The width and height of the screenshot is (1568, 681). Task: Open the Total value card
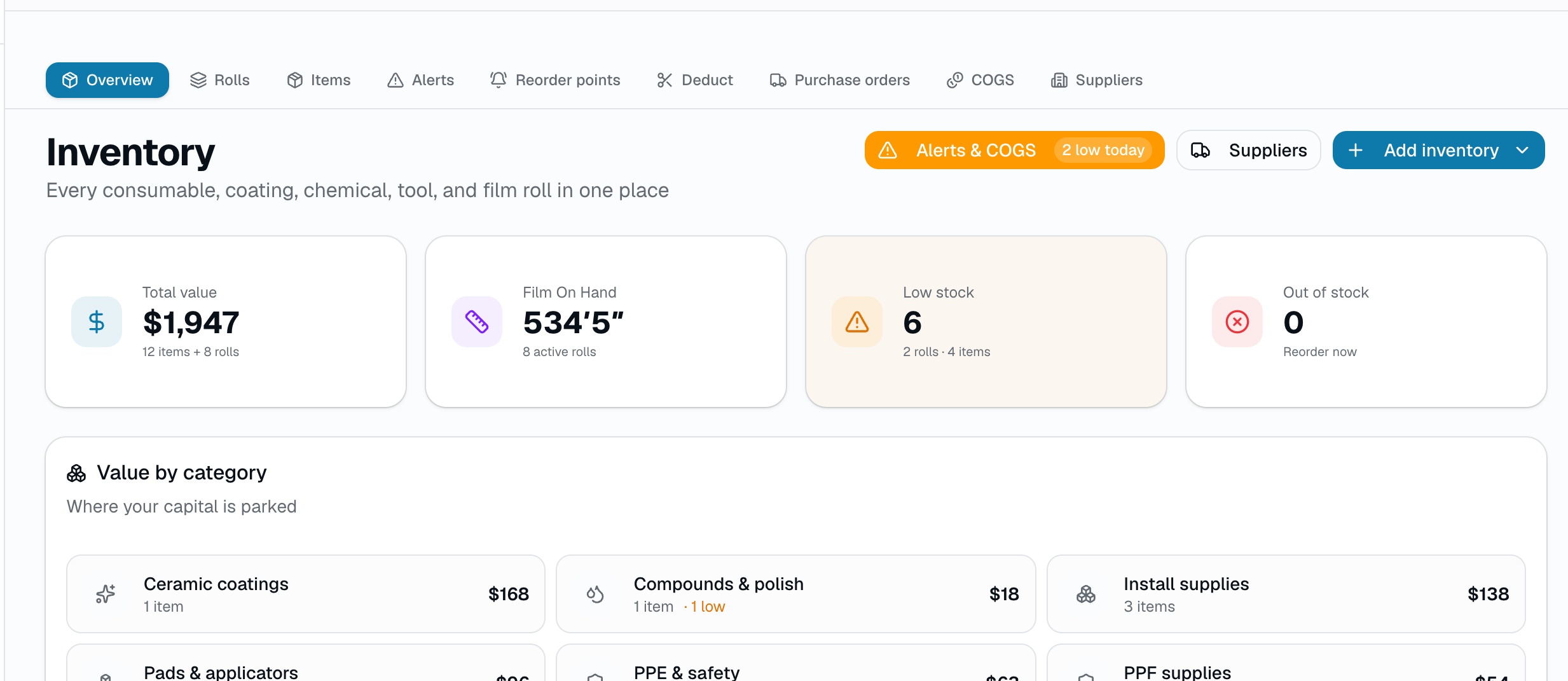click(226, 322)
